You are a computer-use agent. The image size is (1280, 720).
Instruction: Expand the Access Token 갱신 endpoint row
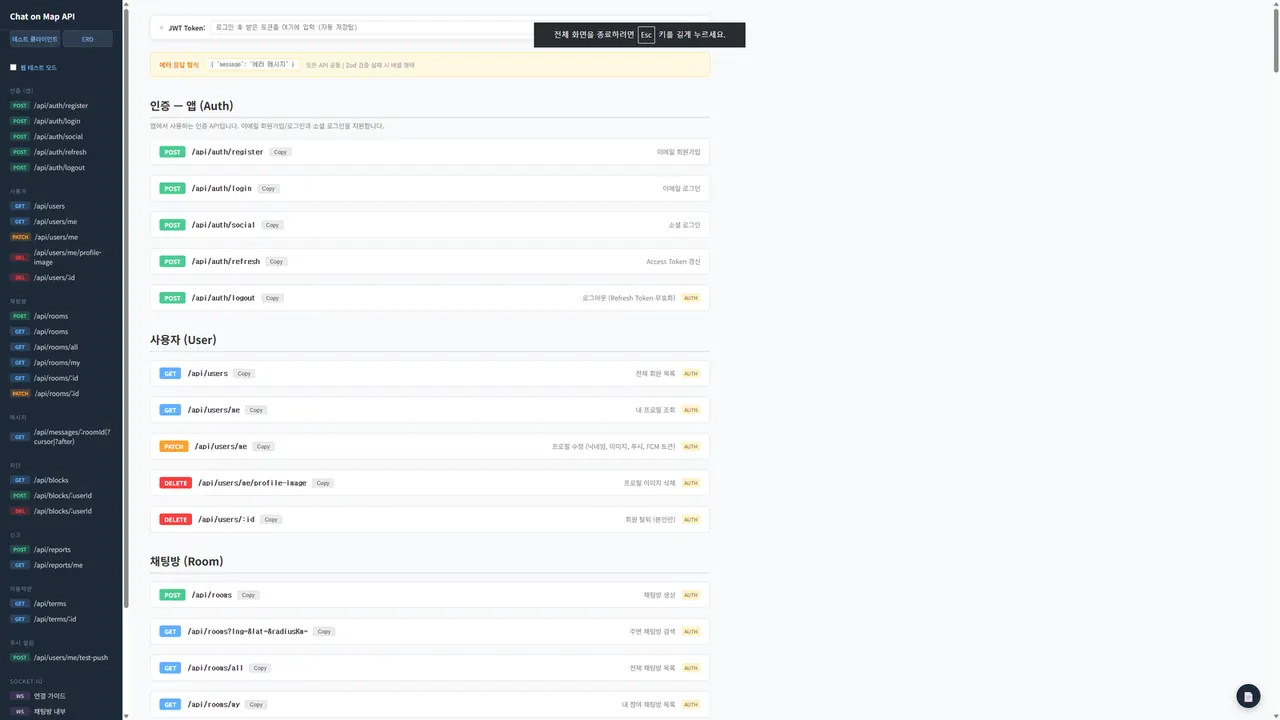click(x=430, y=261)
